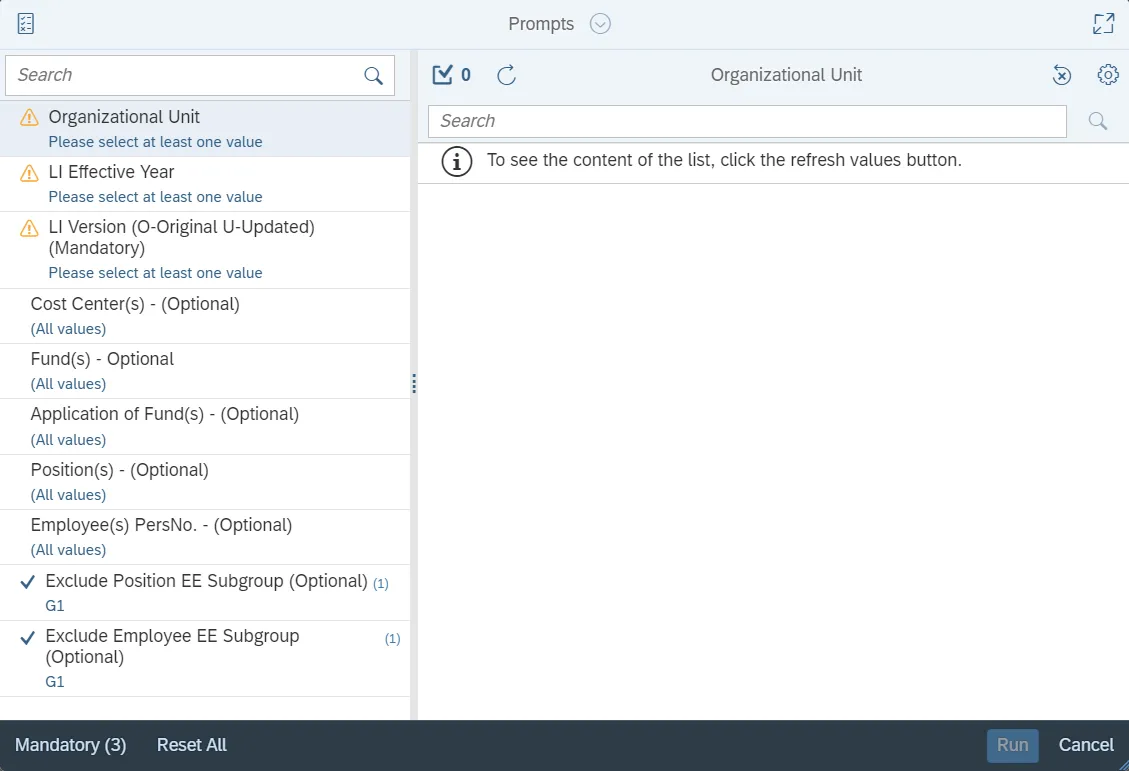Cancel the prompts dialog
The width and height of the screenshot is (1129, 771).
point(1086,745)
